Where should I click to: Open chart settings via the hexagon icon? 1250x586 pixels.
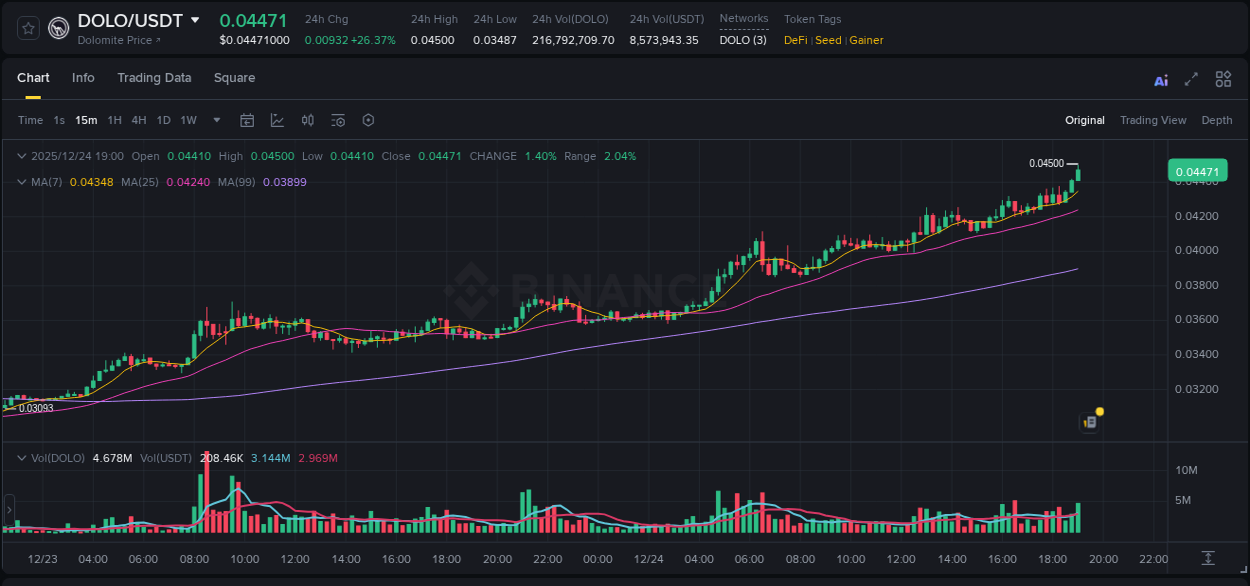[368, 119]
